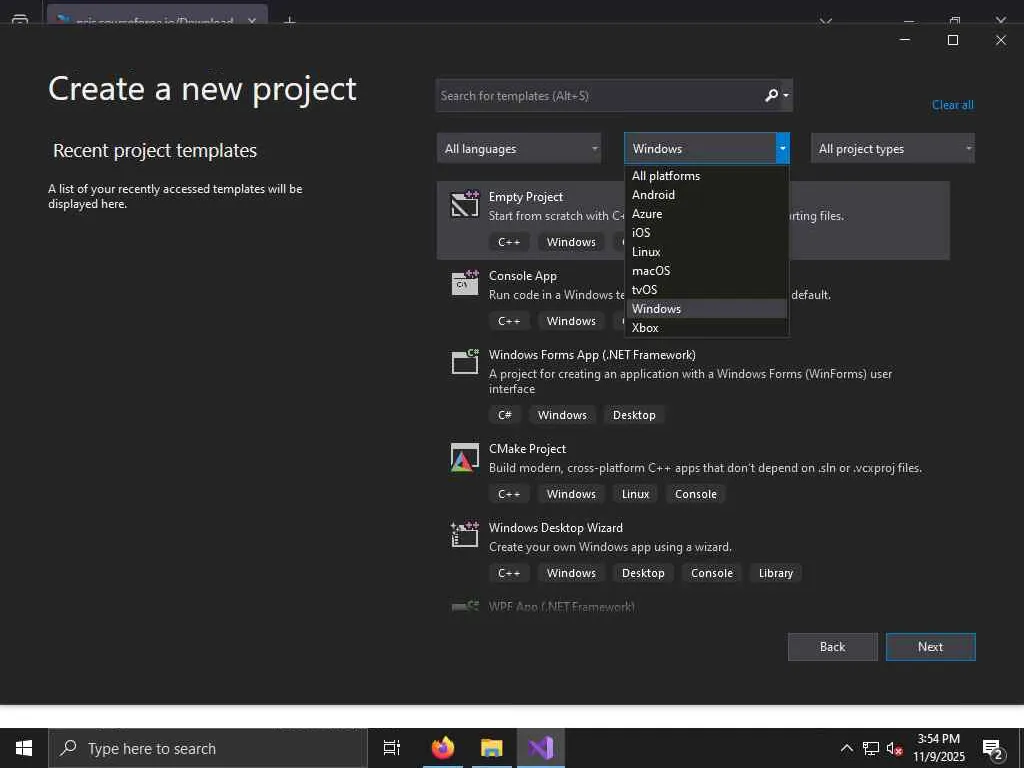Click the C# tag under Windows Forms App

point(505,415)
